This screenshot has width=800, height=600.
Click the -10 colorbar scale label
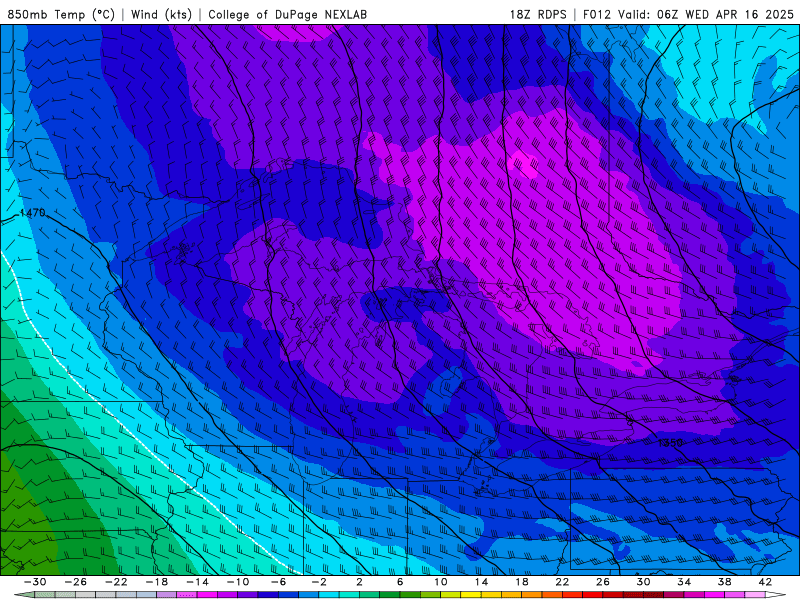coord(238,582)
